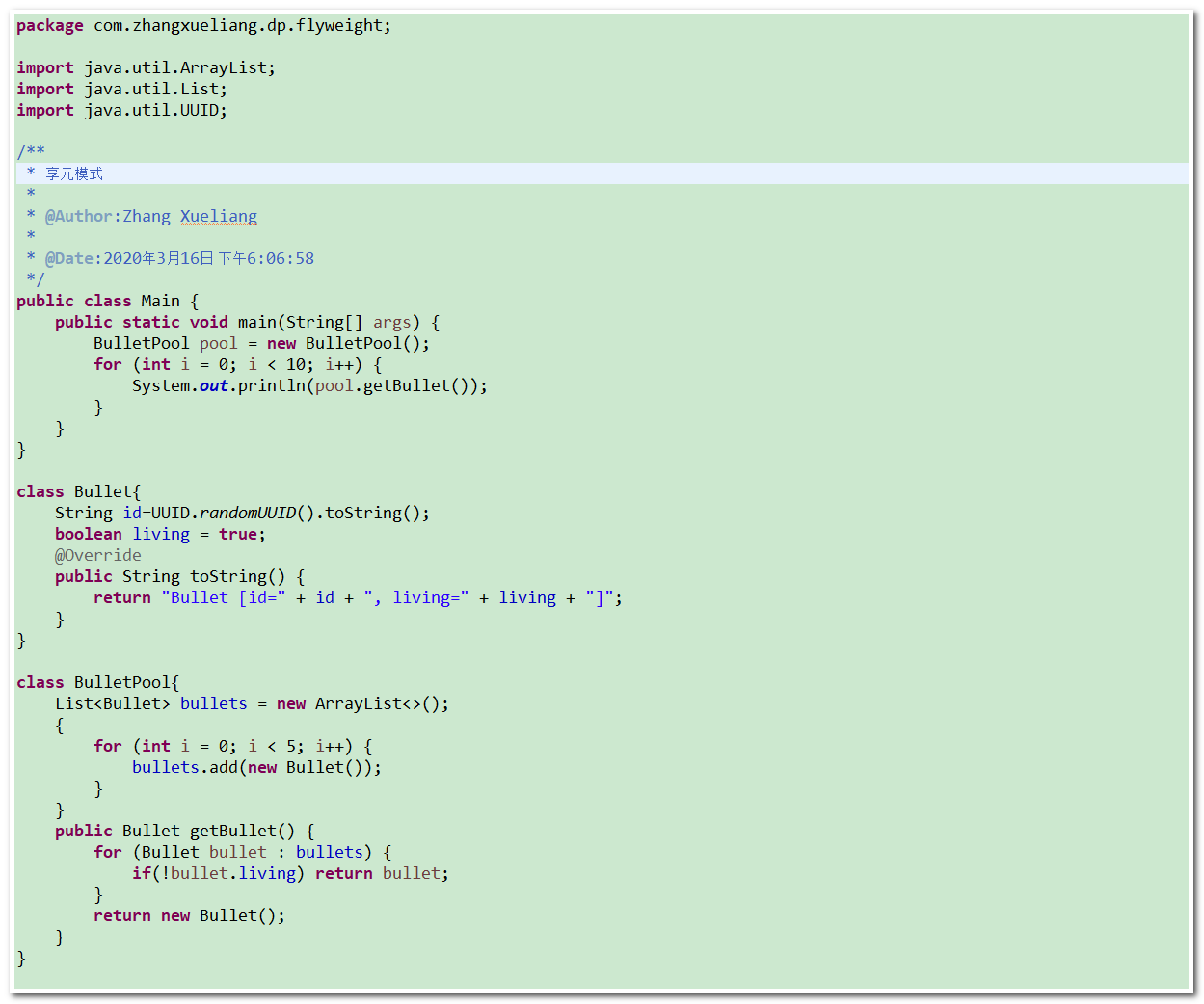Click the 'UUID.randomUUID().toString()' line
Image resolution: width=1204 pixels, height=1004 pixels.
point(242,514)
